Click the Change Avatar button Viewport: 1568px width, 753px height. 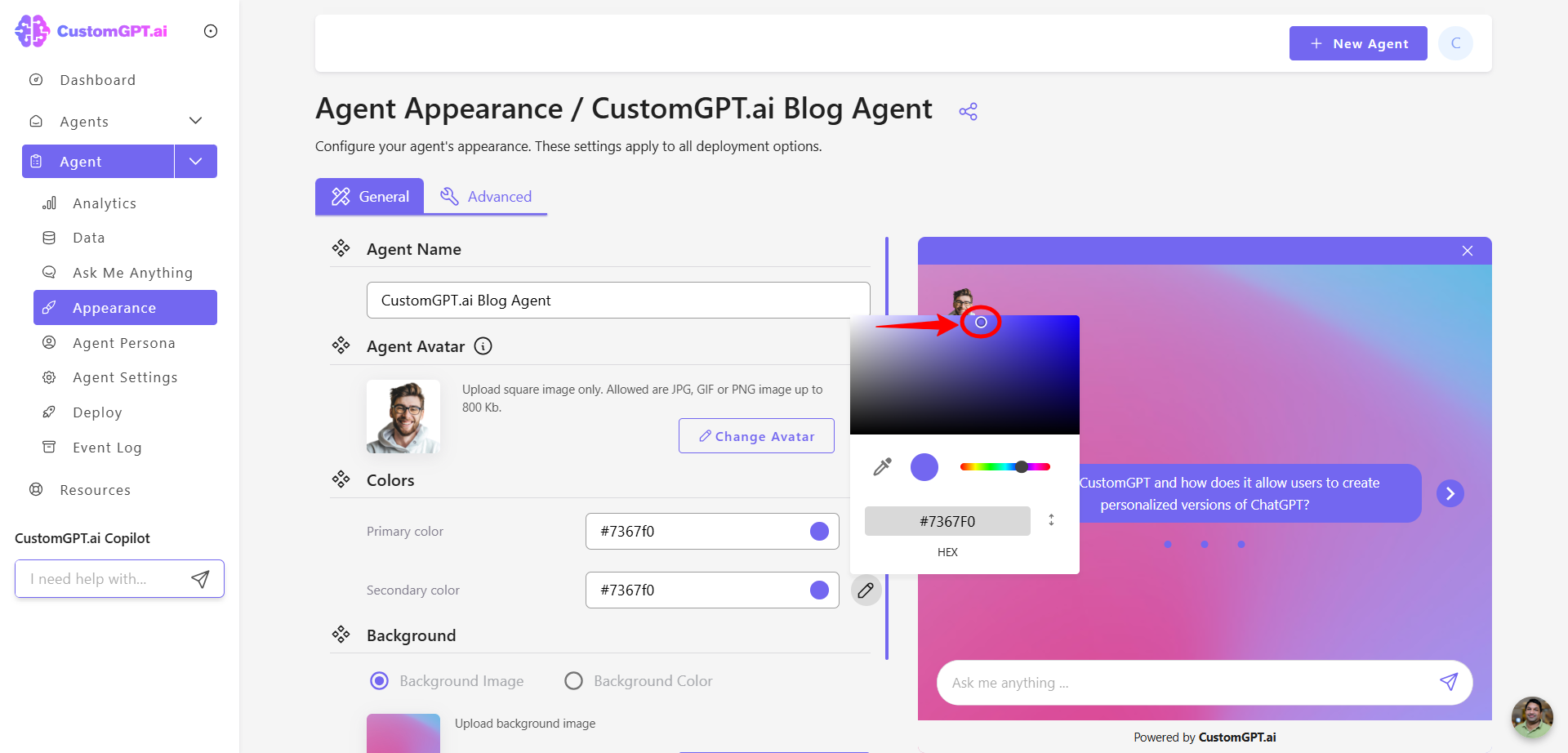(x=756, y=436)
